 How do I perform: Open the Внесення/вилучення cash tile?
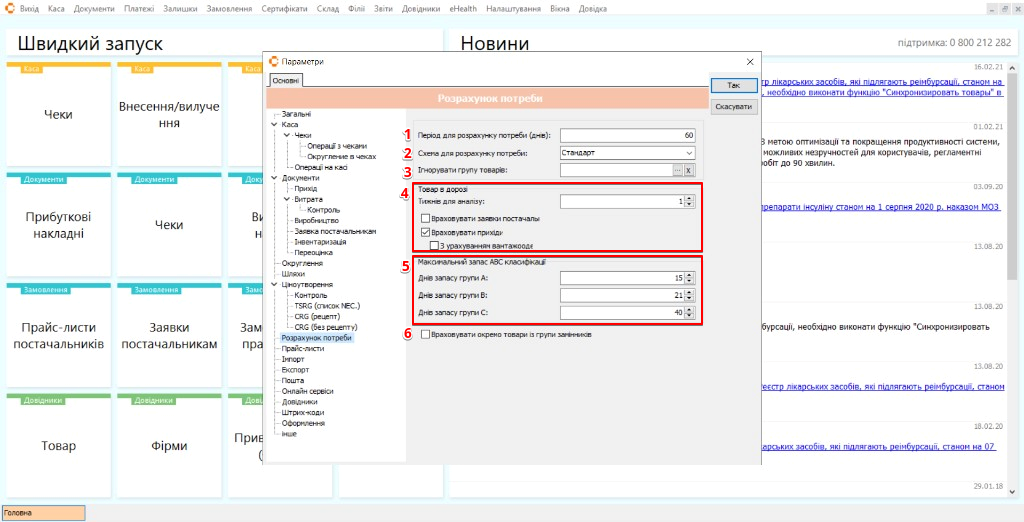pos(169,115)
